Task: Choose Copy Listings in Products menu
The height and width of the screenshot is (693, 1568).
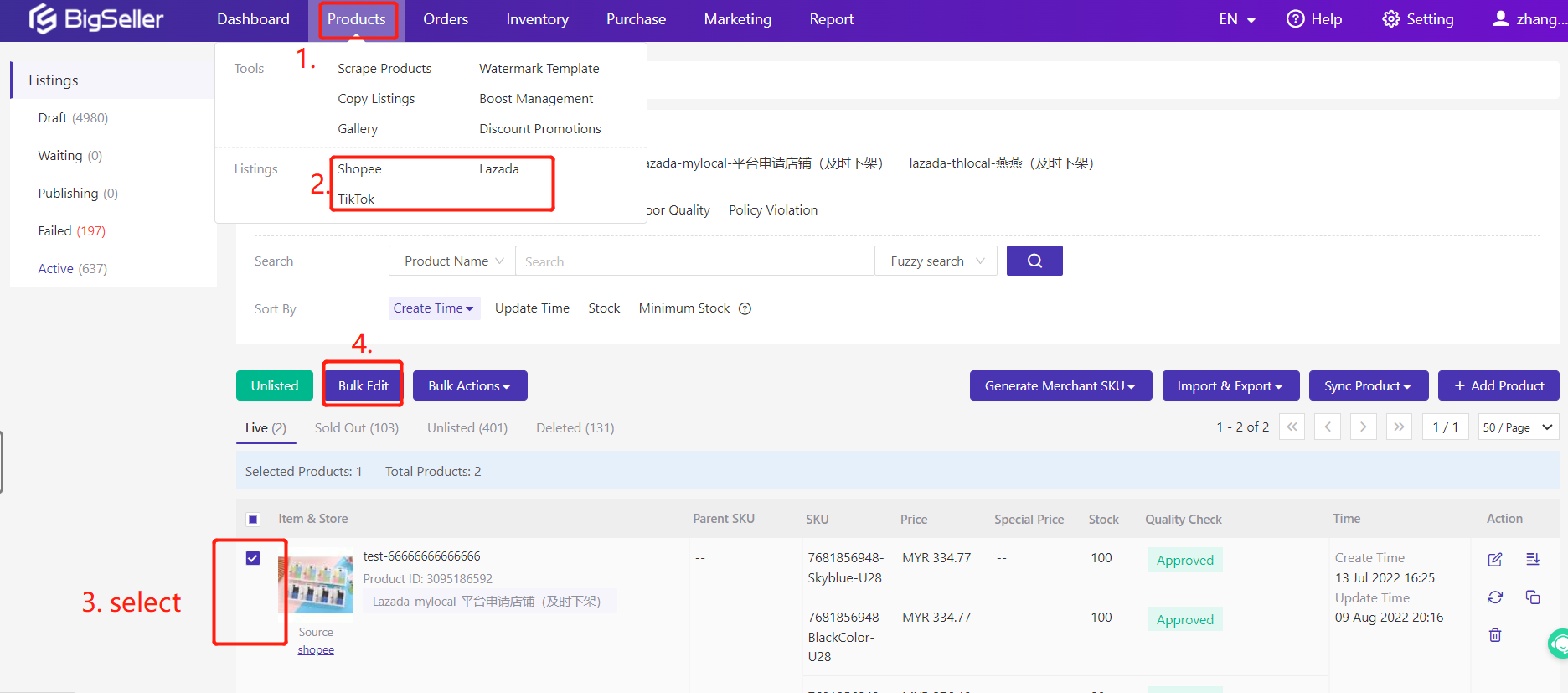Action: (376, 99)
